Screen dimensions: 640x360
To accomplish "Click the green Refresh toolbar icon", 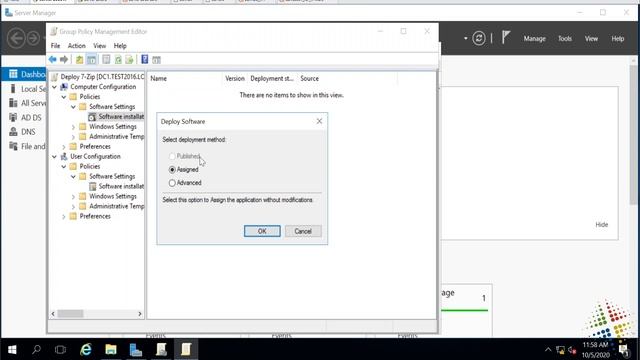I will tap(118, 60).
